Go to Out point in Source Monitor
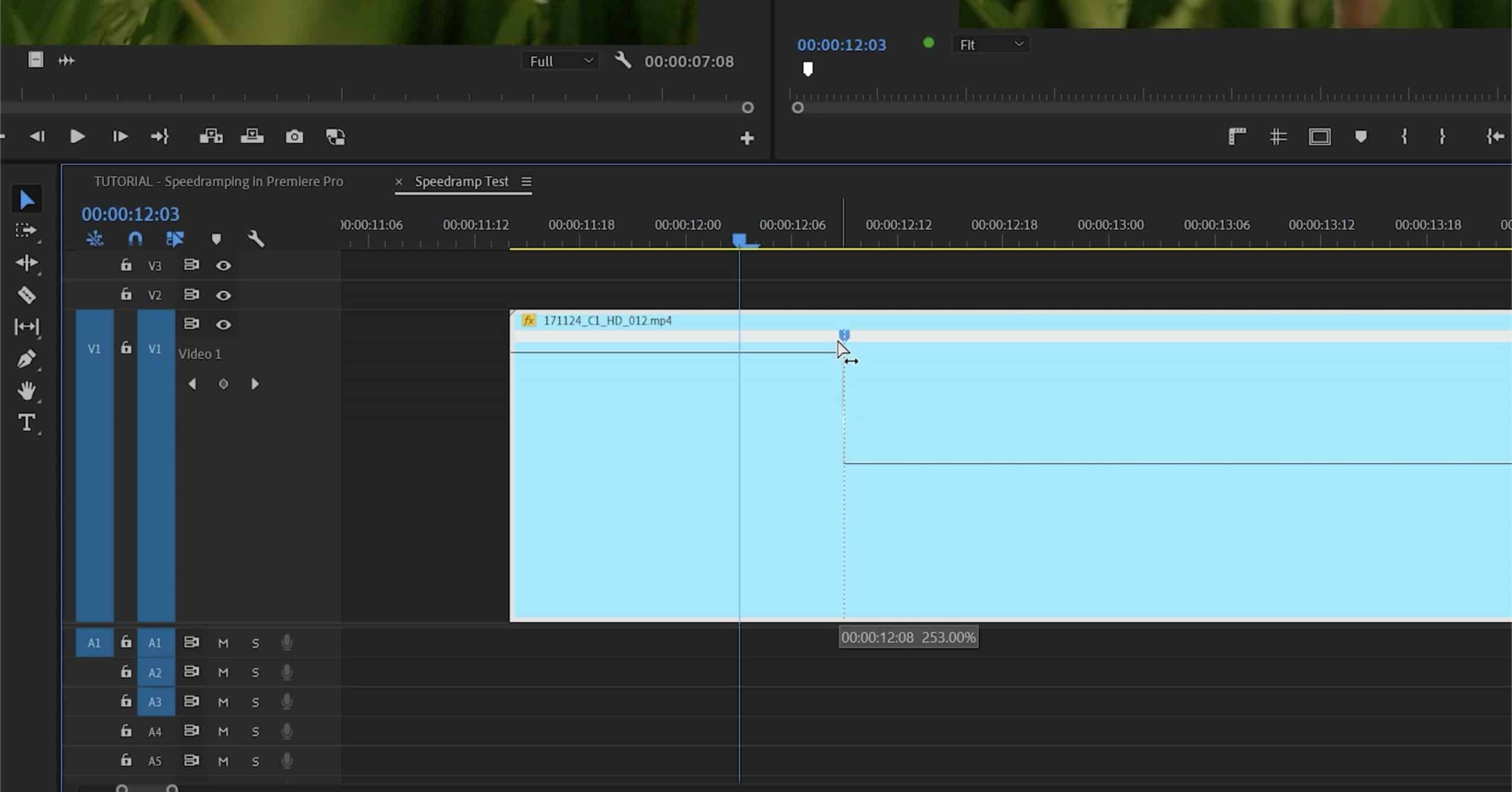Image resolution: width=1512 pixels, height=792 pixels. tap(160, 137)
